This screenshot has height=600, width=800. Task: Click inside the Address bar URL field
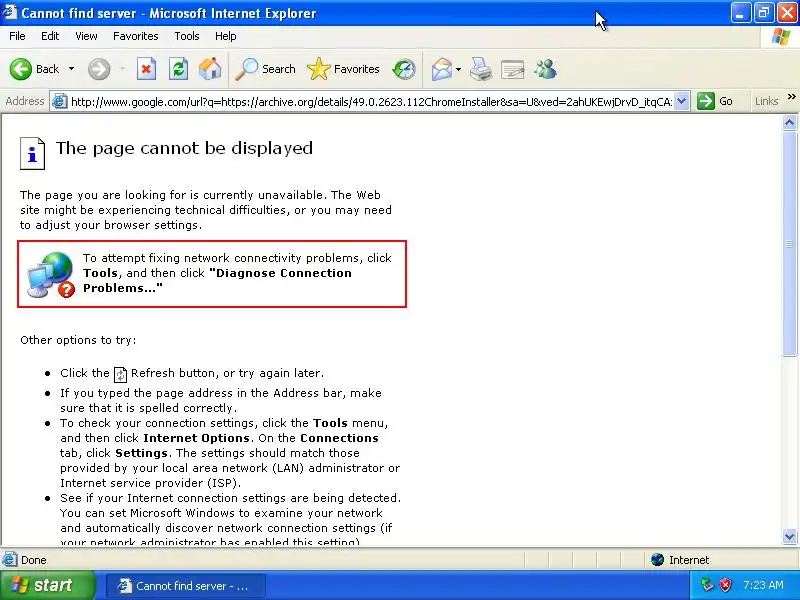[371, 102]
